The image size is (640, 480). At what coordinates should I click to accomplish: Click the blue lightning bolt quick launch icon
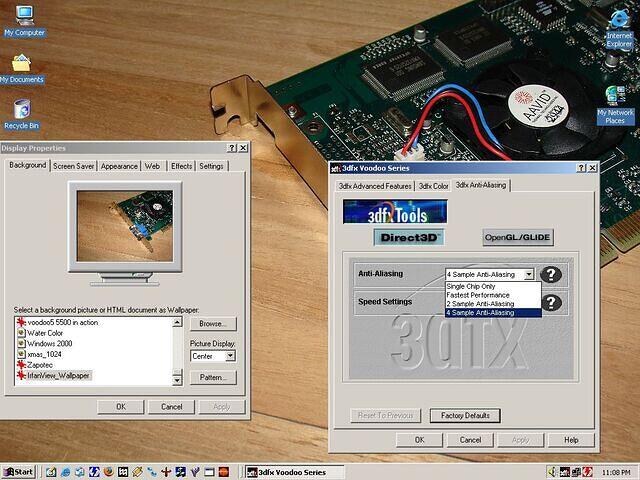tap(94, 472)
